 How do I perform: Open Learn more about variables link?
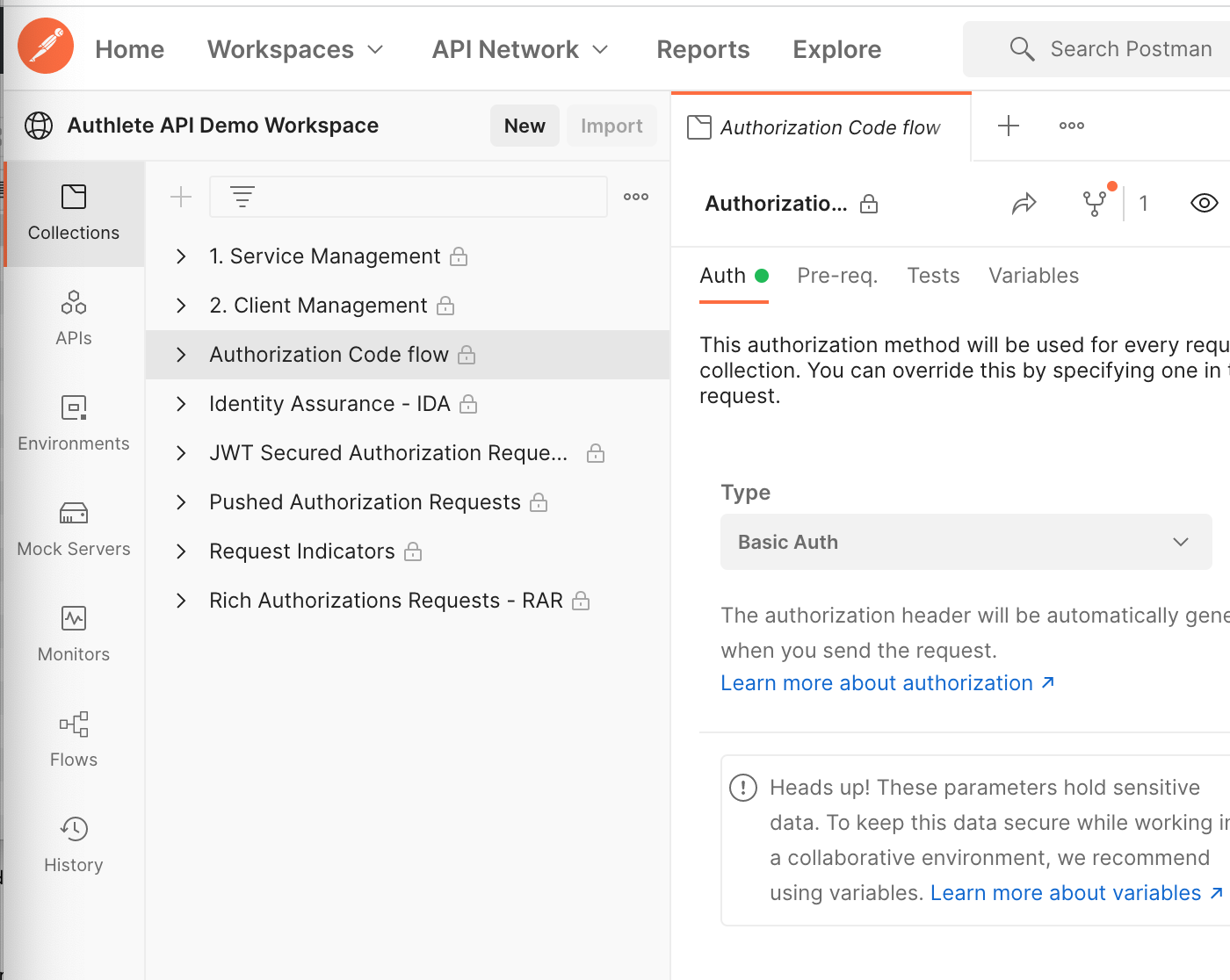pos(1076,893)
